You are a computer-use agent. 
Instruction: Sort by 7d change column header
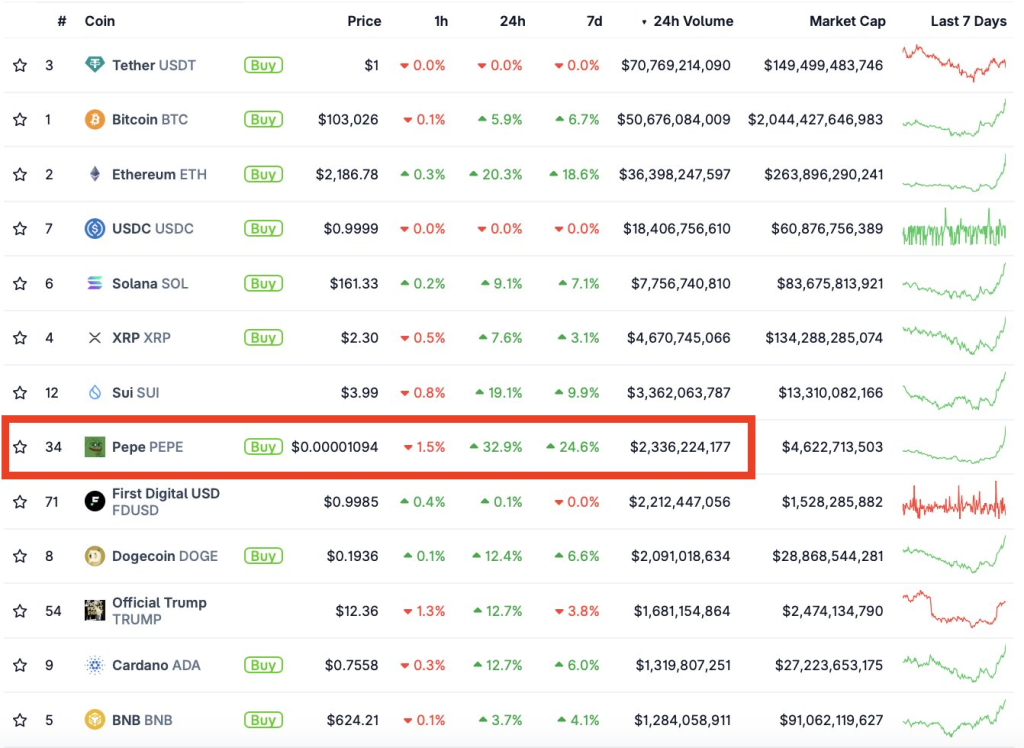(593, 21)
